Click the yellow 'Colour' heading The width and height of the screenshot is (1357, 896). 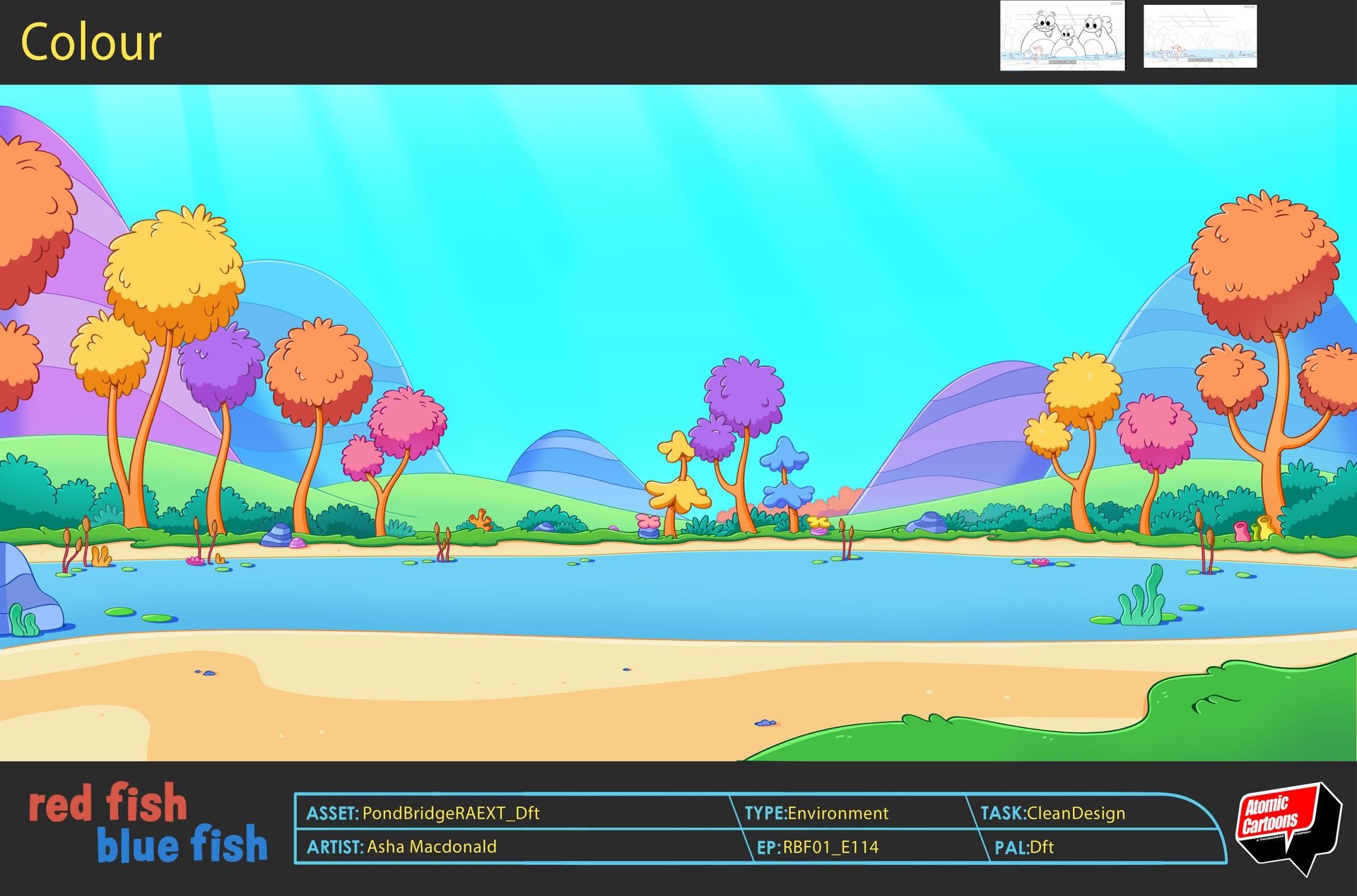click(91, 42)
